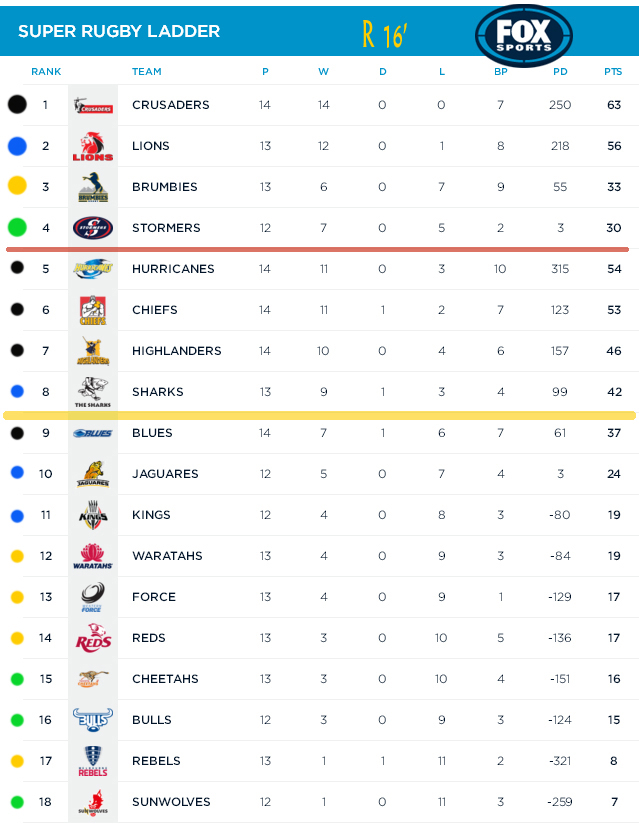Click the green dot beside Stormers rank
Screen dimensions: 639x829
coord(16,228)
